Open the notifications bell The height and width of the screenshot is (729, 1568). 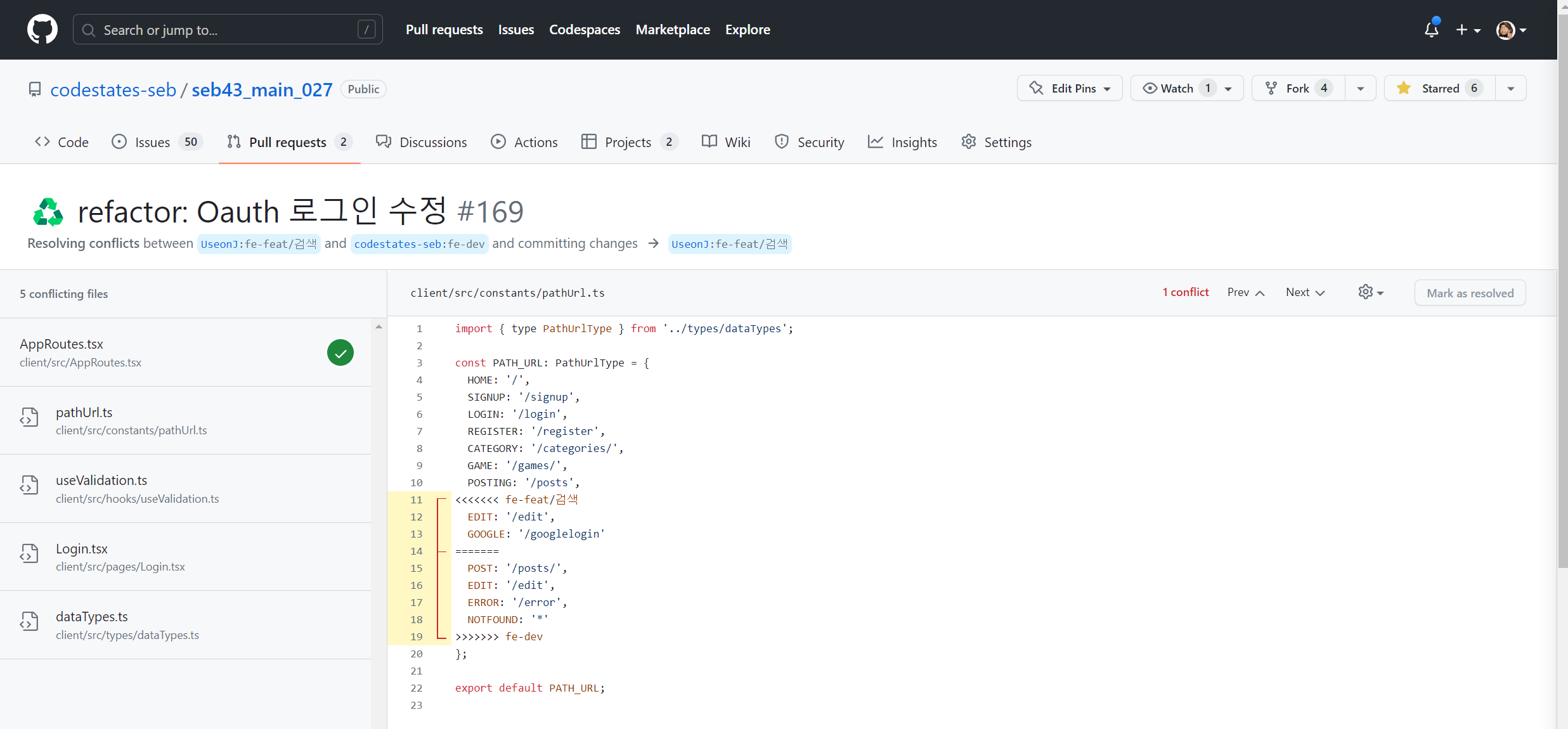(x=1431, y=30)
